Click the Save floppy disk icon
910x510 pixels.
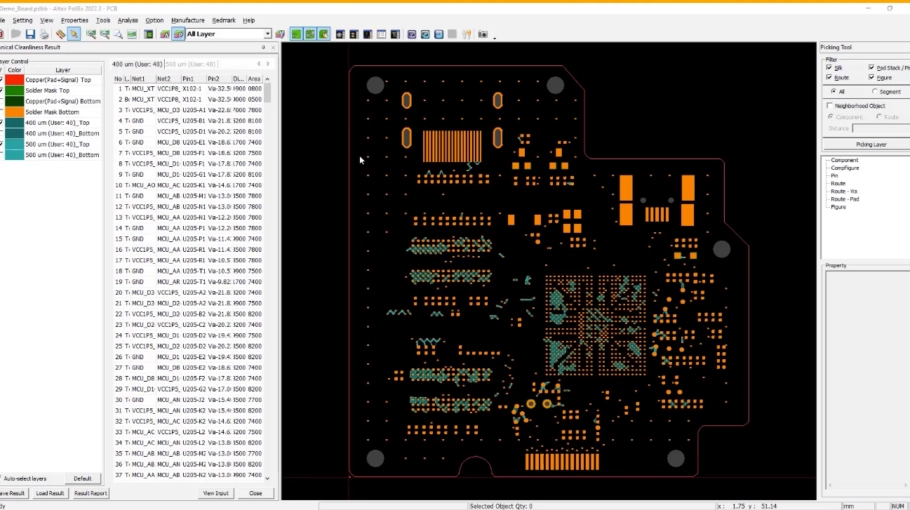tap(30, 34)
